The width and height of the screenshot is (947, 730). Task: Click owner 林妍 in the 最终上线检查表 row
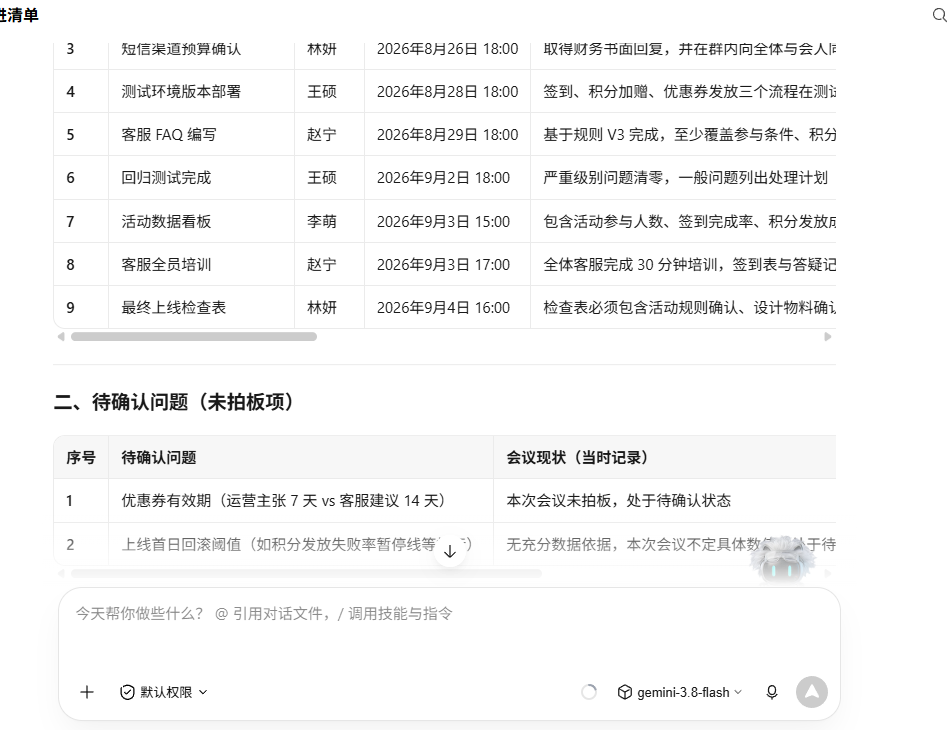(x=322, y=308)
